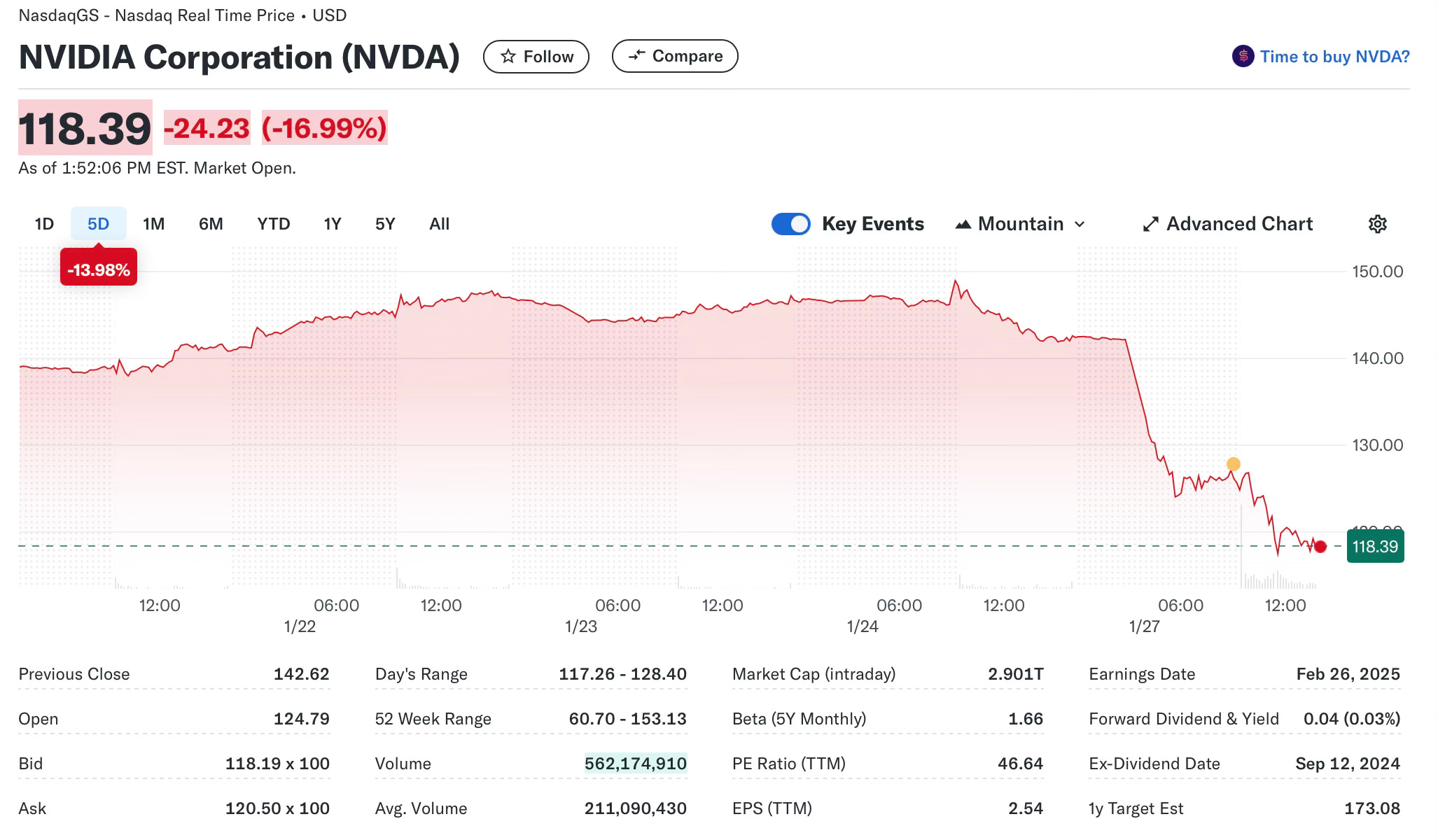Click the red current price dot on chart
This screenshot has height=840, width=1438.
tap(1320, 547)
